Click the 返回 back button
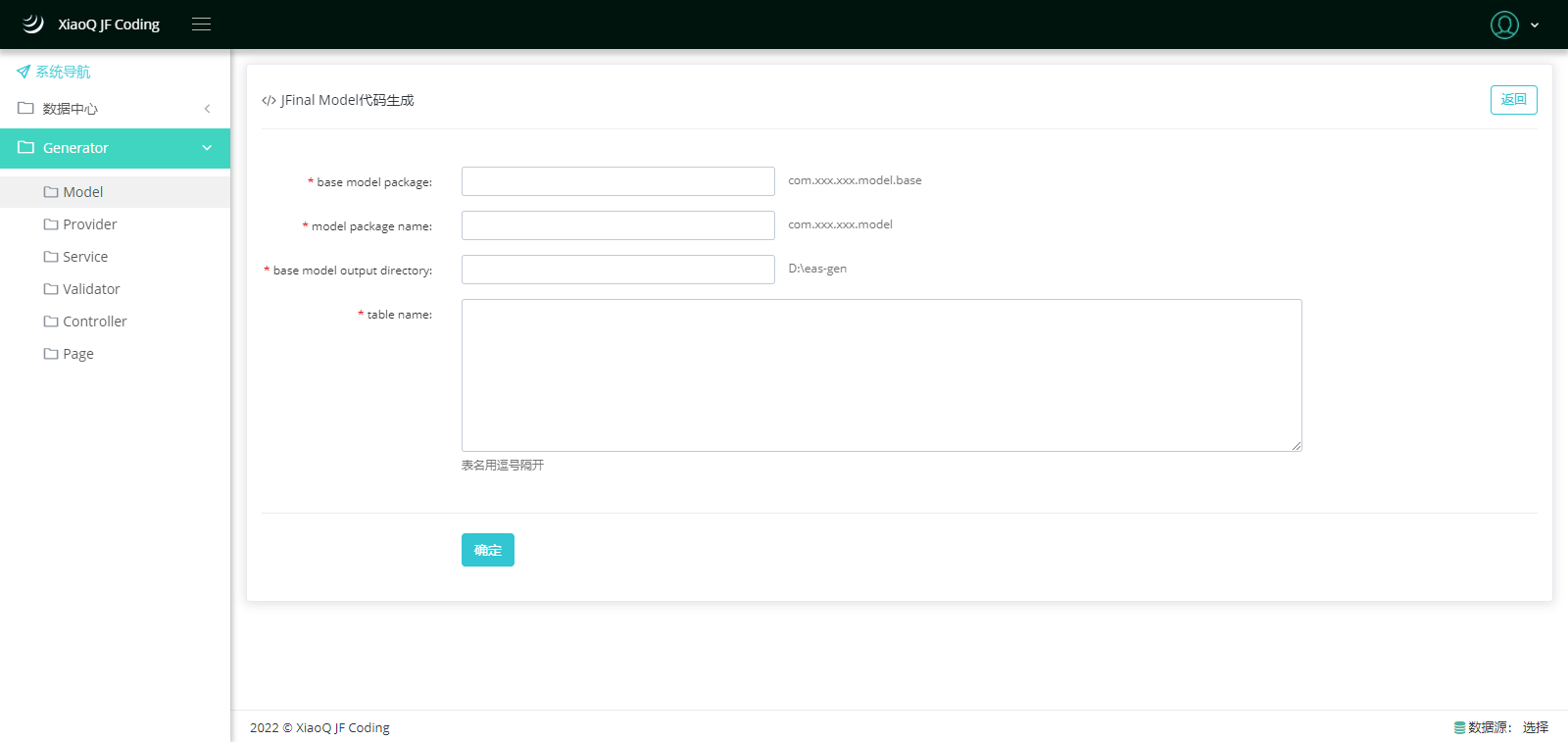Image resolution: width=1568 pixels, height=742 pixels. (1513, 100)
